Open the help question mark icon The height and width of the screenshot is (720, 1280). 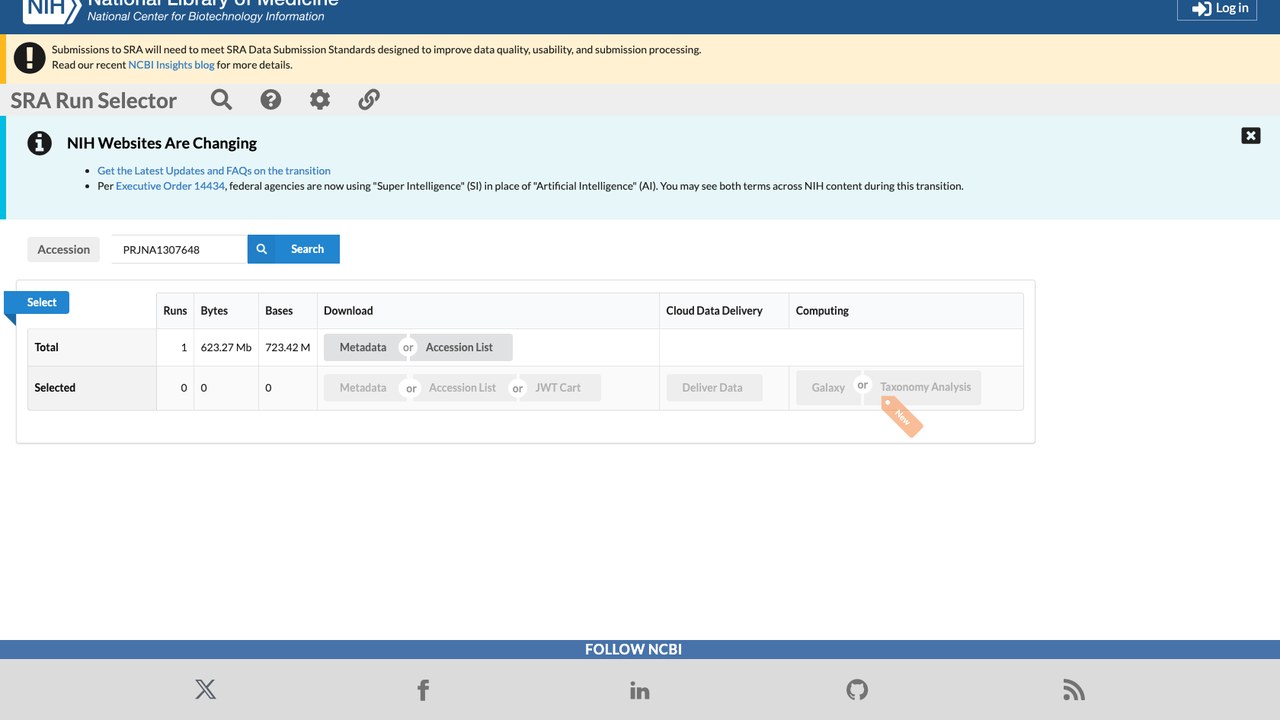[x=271, y=99]
